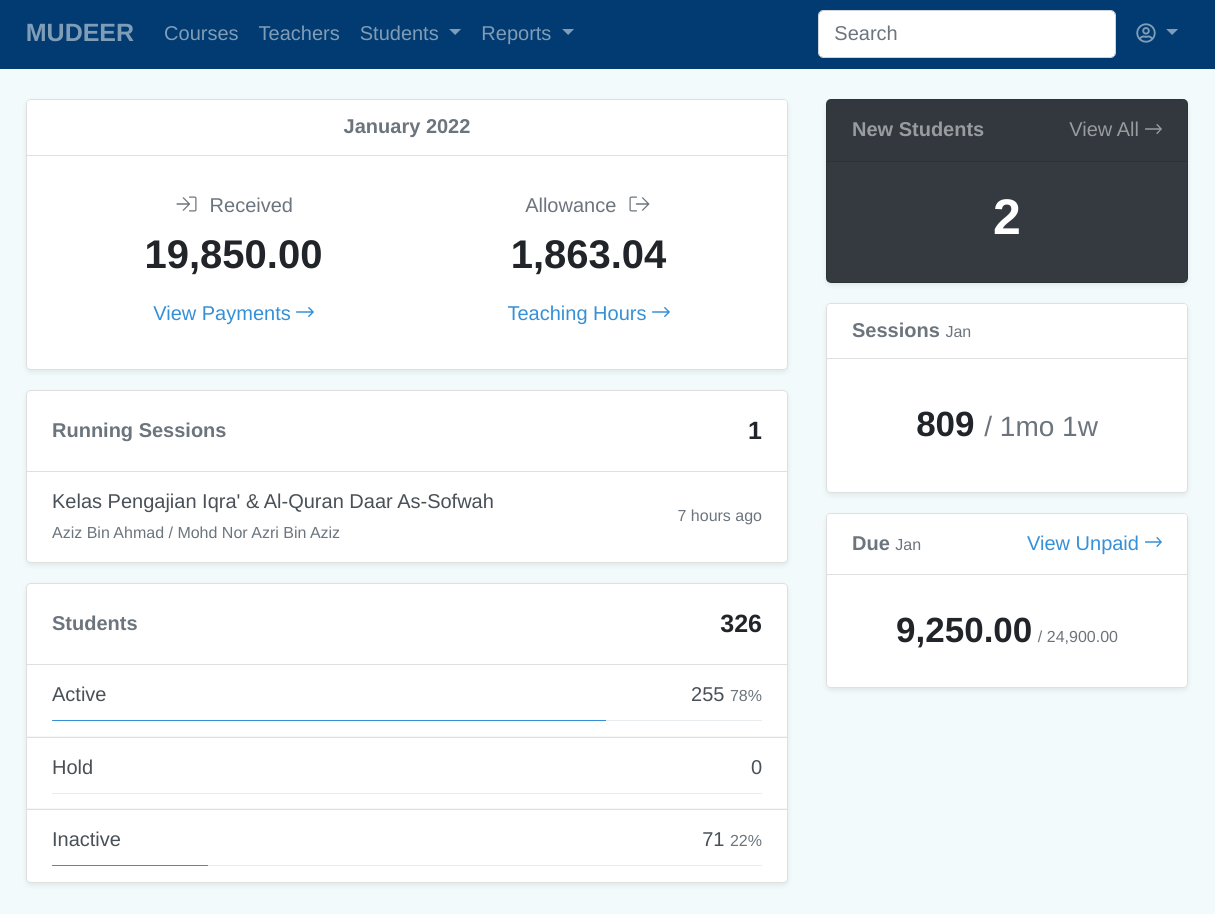Go to the Teachers page
Image resolution: width=1215 pixels, height=914 pixels.
[299, 33]
